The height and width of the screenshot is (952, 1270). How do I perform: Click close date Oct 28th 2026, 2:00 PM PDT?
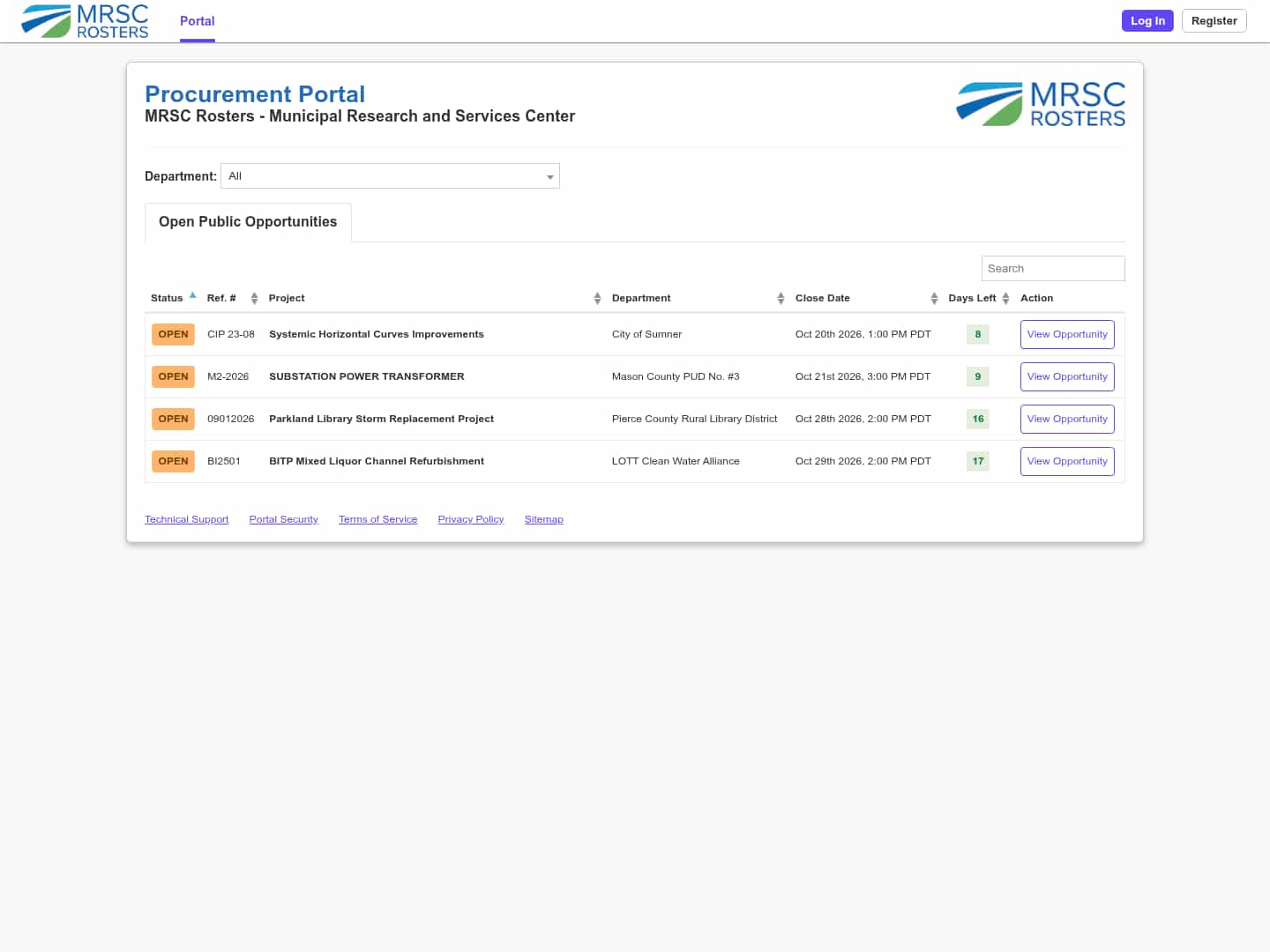tap(863, 420)
